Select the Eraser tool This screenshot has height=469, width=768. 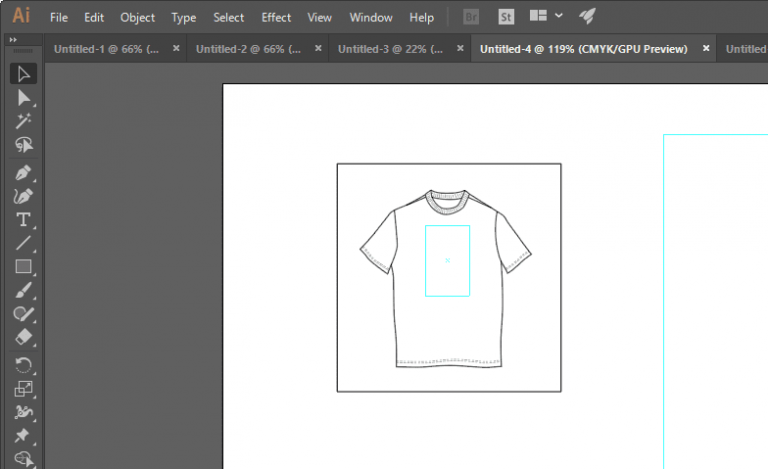[23, 337]
